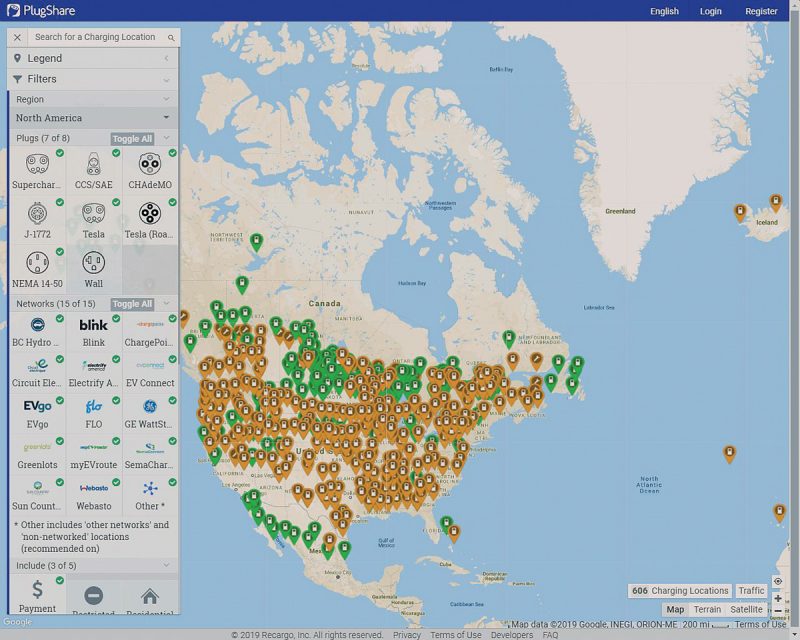This screenshot has height=640, width=800.
Task: Uncheck the Payment include checkmark
Action: click(x=60, y=580)
